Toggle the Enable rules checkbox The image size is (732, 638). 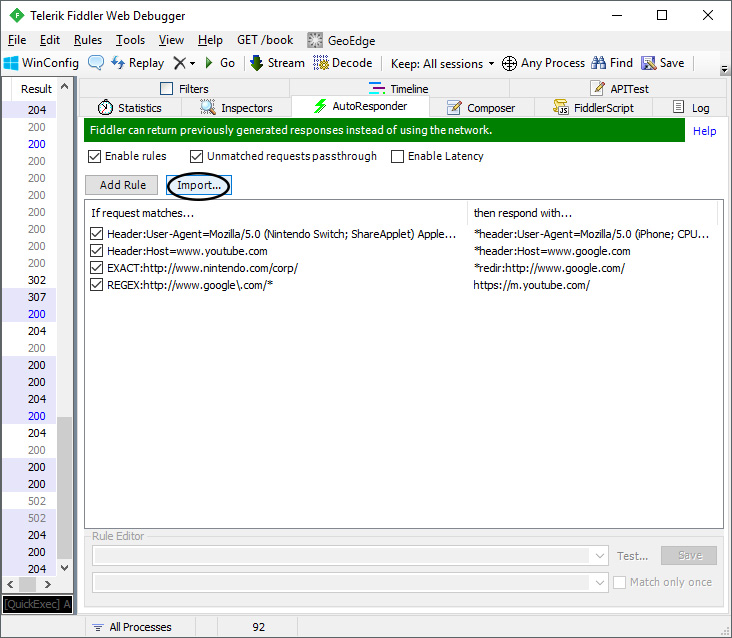(94, 156)
